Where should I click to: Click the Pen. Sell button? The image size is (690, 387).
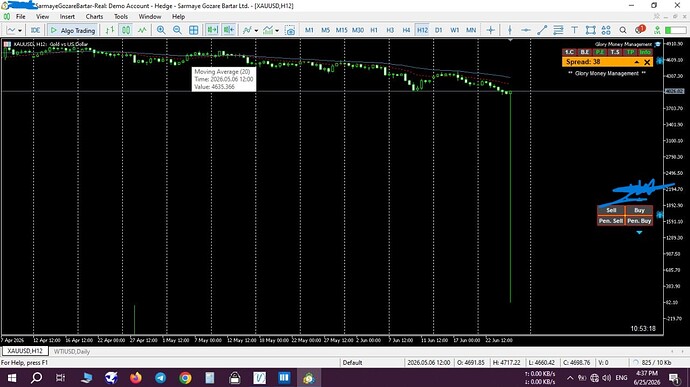(611, 221)
